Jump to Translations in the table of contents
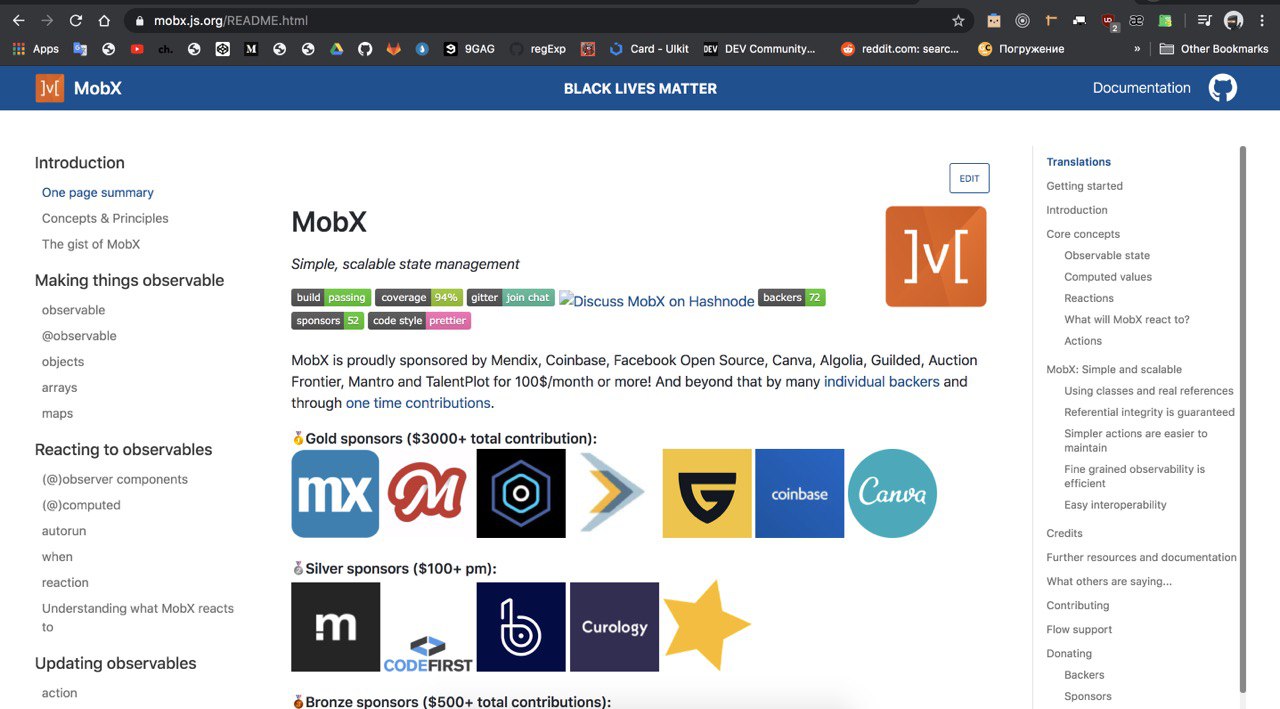The width and height of the screenshot is (1280, 709). click(x=1078, y=162)
